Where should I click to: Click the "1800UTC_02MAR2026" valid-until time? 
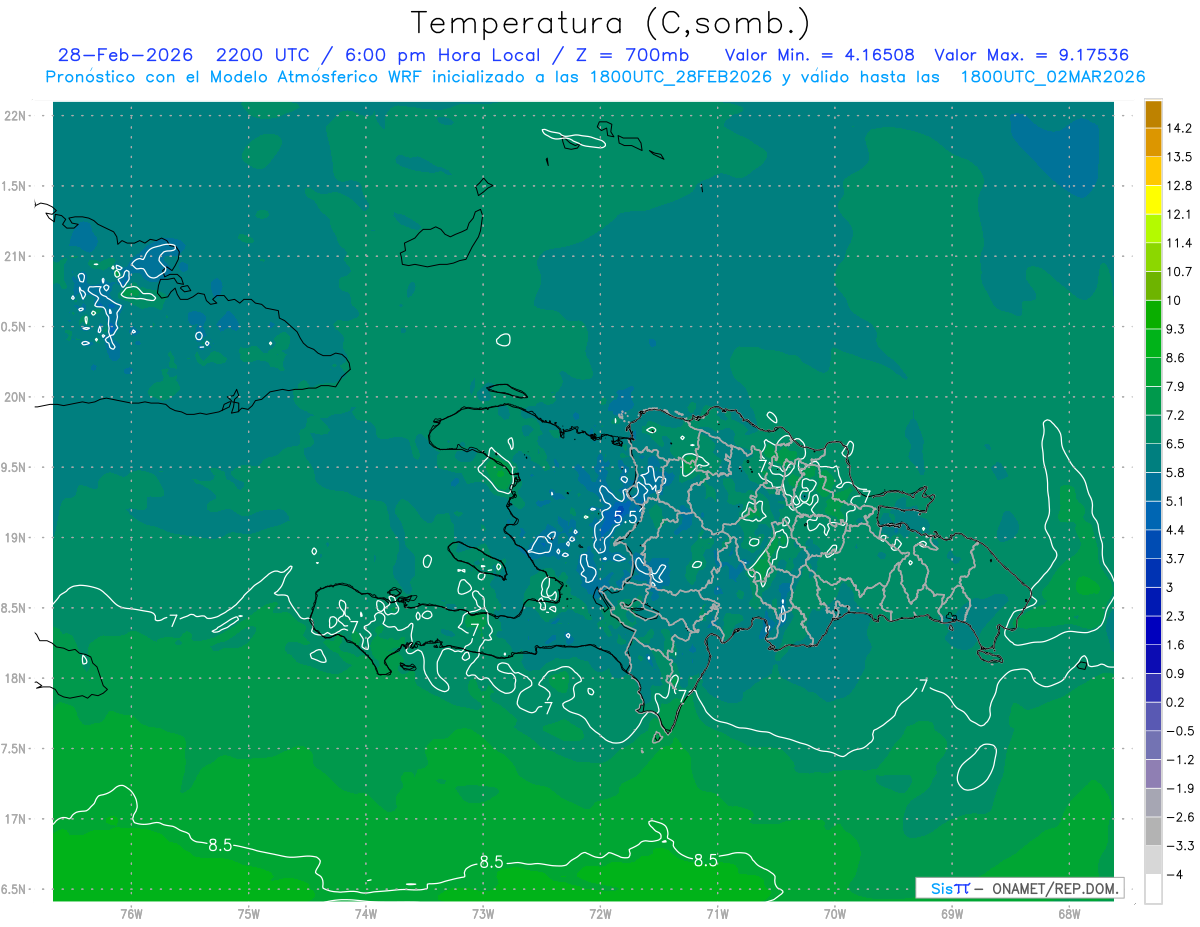[x=1052, y=77]
